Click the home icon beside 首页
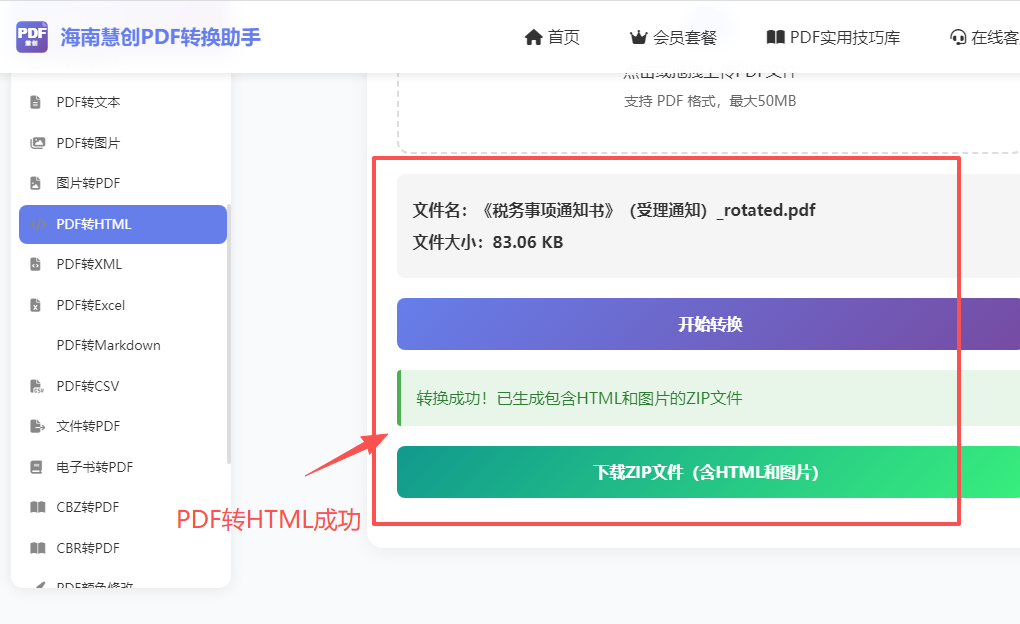Image resolution: width=1020 pixels, height=624 pixels. (533, 38)
